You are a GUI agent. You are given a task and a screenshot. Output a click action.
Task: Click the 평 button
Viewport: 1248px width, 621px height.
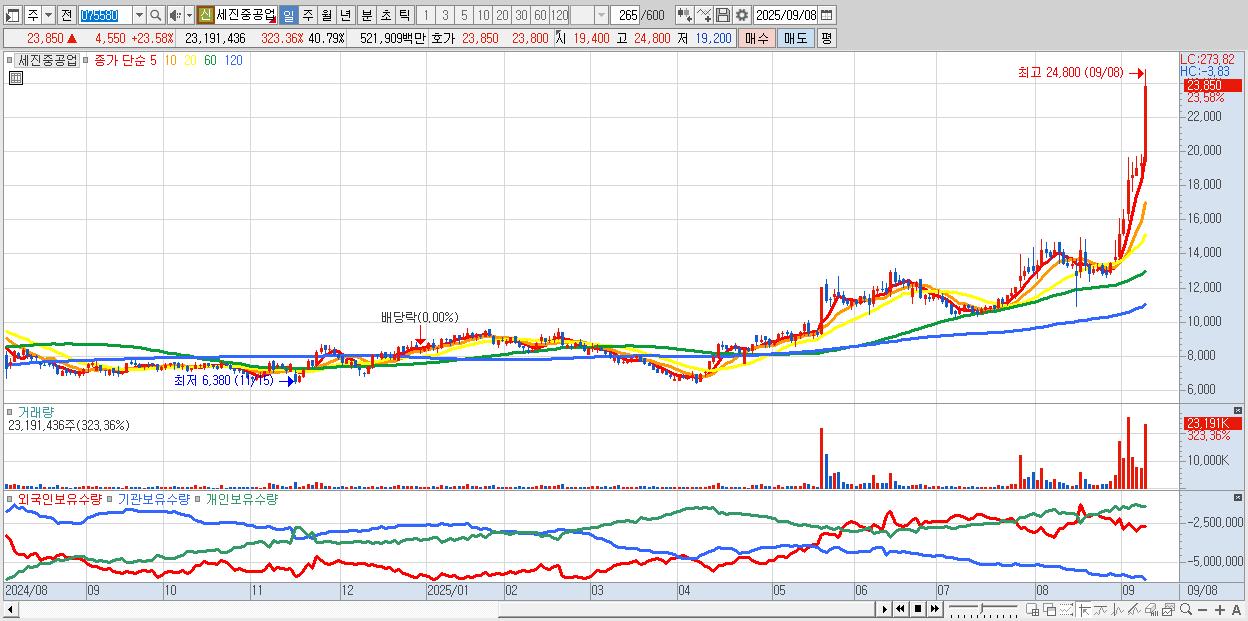point(826,38)
